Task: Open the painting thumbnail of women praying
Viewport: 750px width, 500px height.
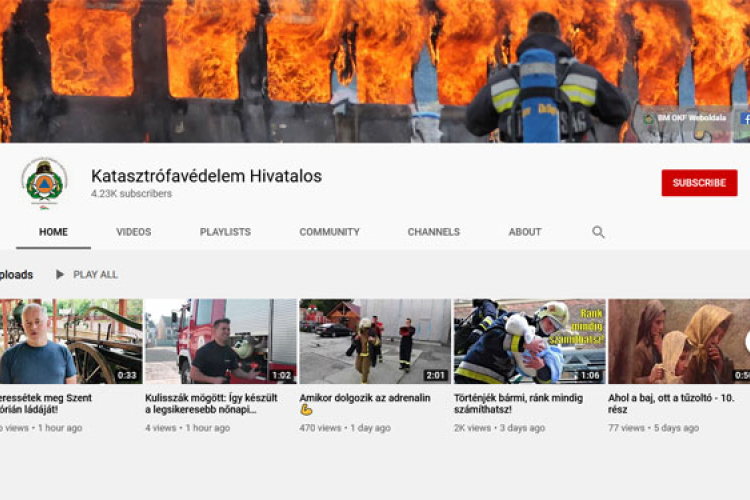Action: click(x=679, y=341)
